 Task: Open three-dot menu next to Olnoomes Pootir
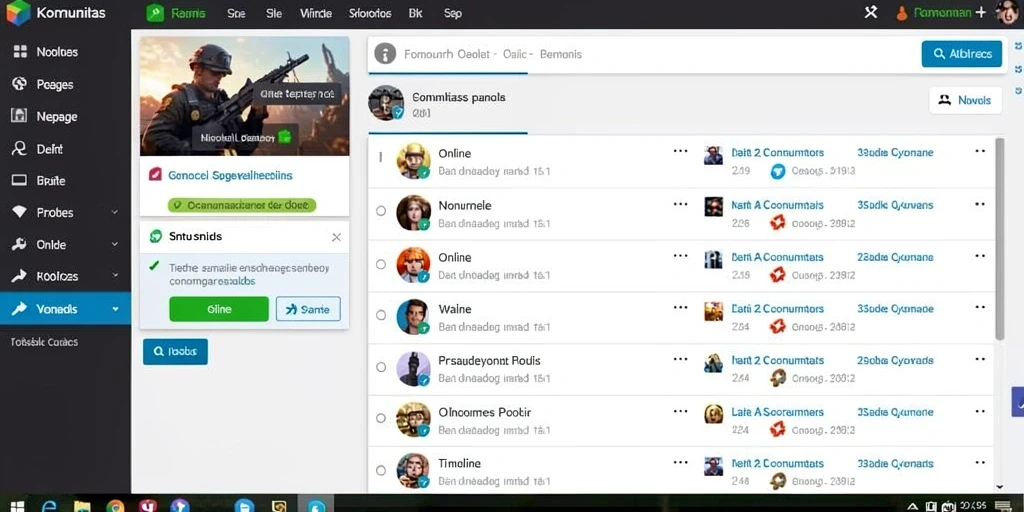(680, 411)
